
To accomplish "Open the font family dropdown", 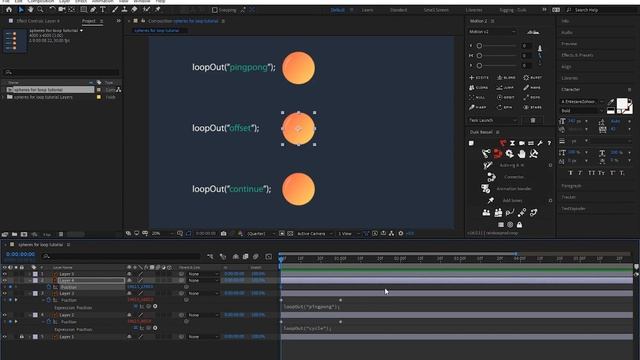I will (581, 102).
